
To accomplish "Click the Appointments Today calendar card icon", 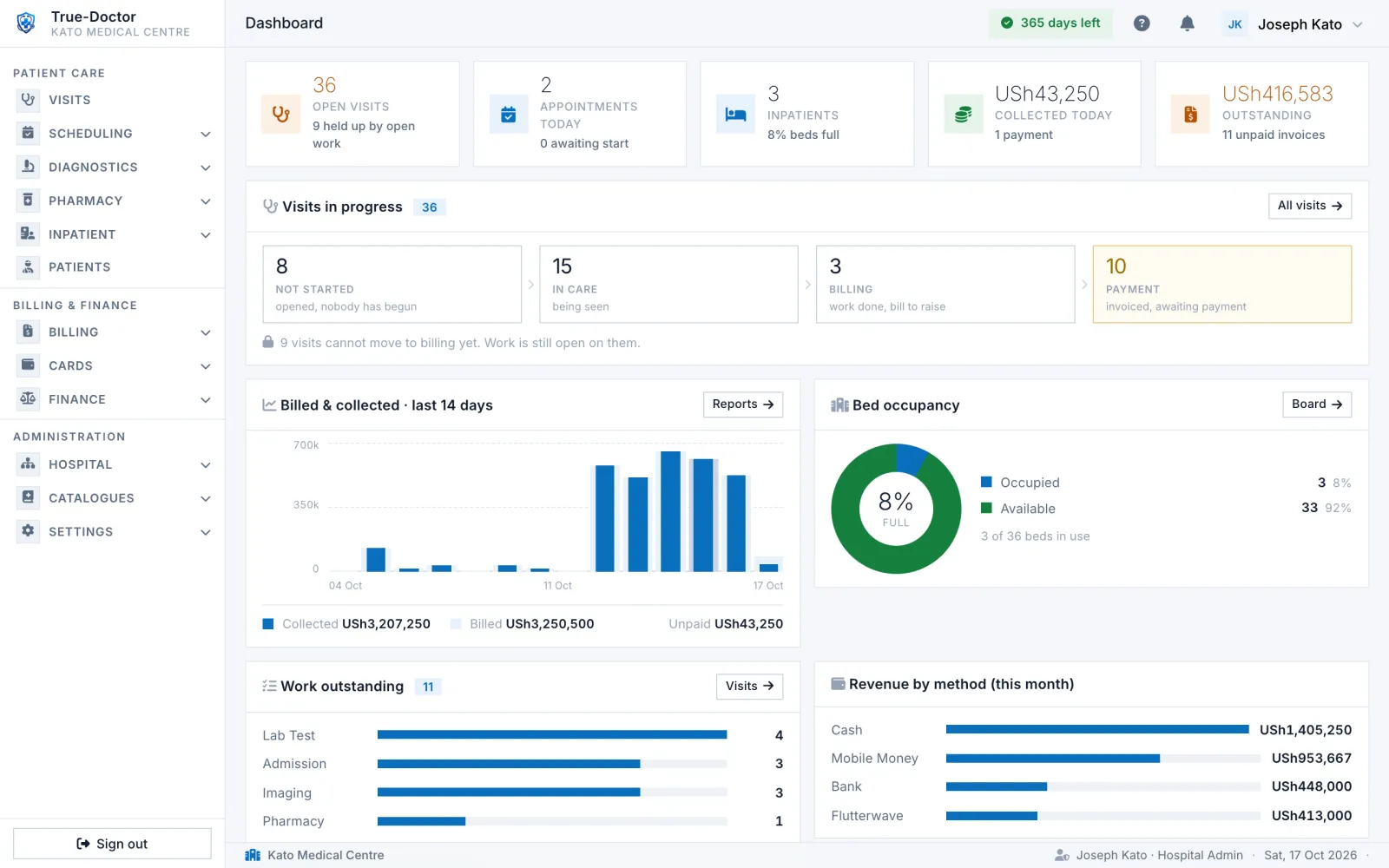I will coord(509,114).
